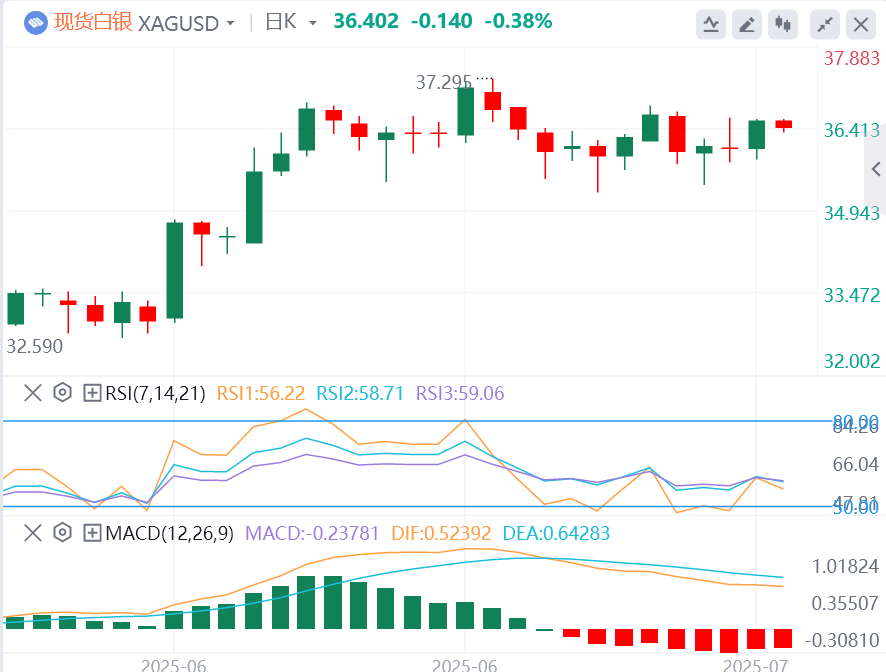This screenshot has height=672, width=886.
Task: Click the 1.01824 MACD axis label
Action: coord(845,566)
